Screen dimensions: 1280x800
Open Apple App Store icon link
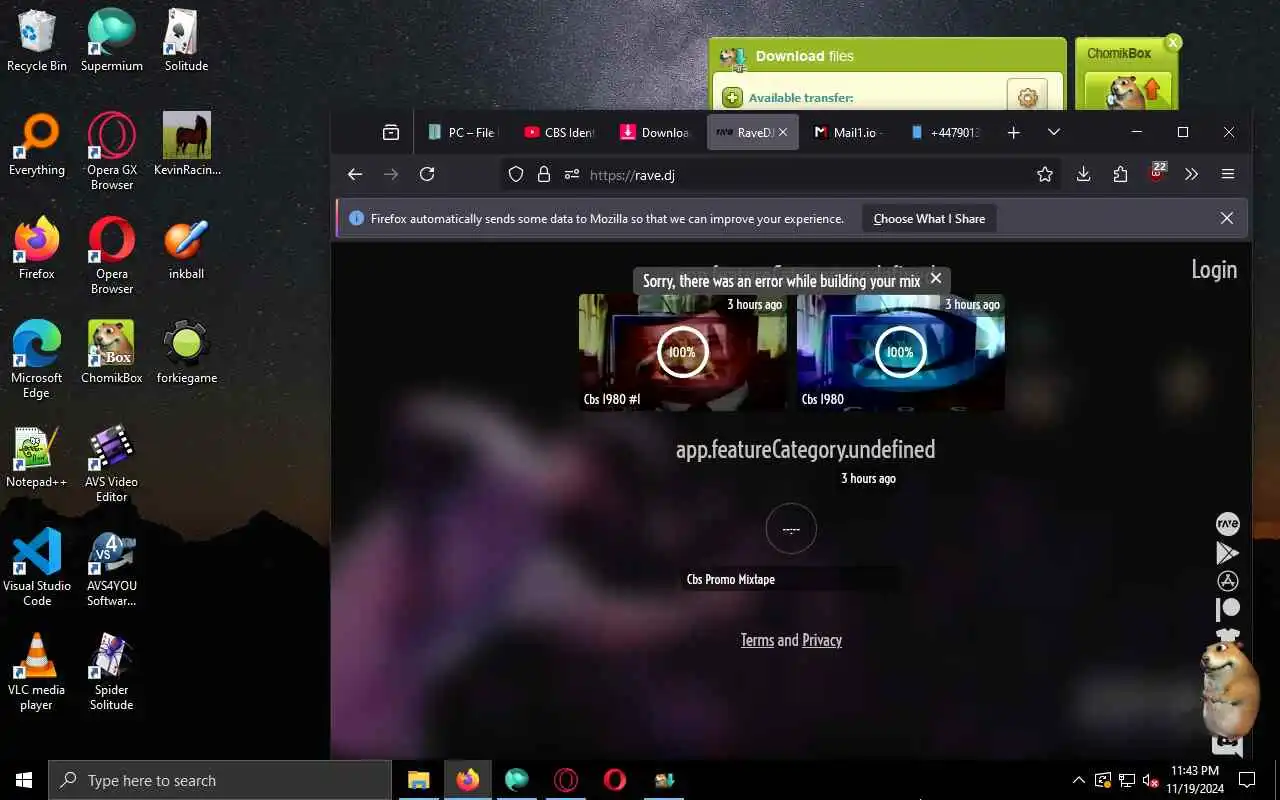tap(1227, 581)
